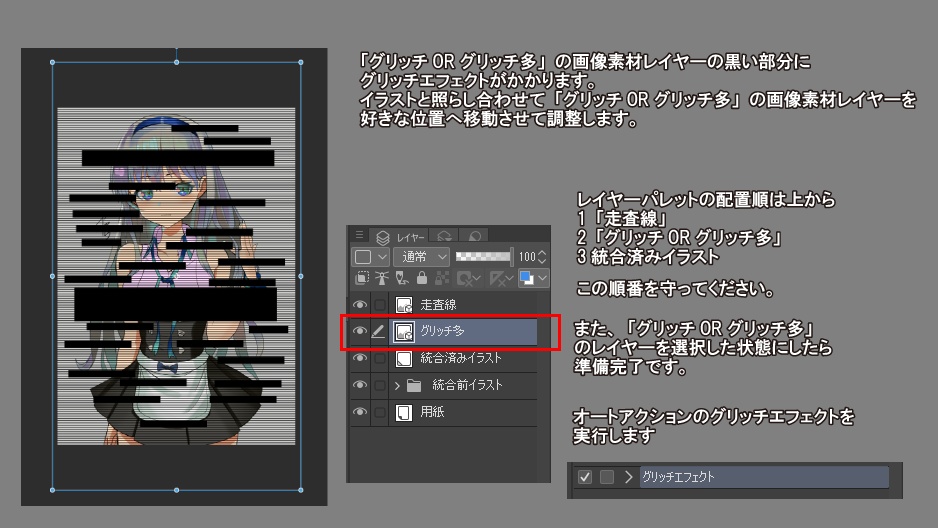Expand the グリッチエフェクト auto action

[x=628, y=477]
